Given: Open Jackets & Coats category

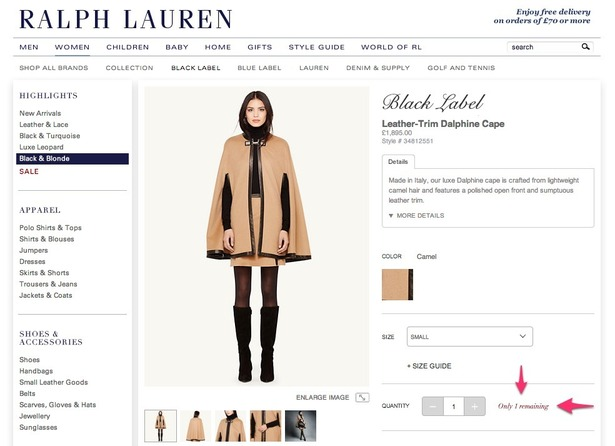Looking at the screenshot, I should coord(46,295).
